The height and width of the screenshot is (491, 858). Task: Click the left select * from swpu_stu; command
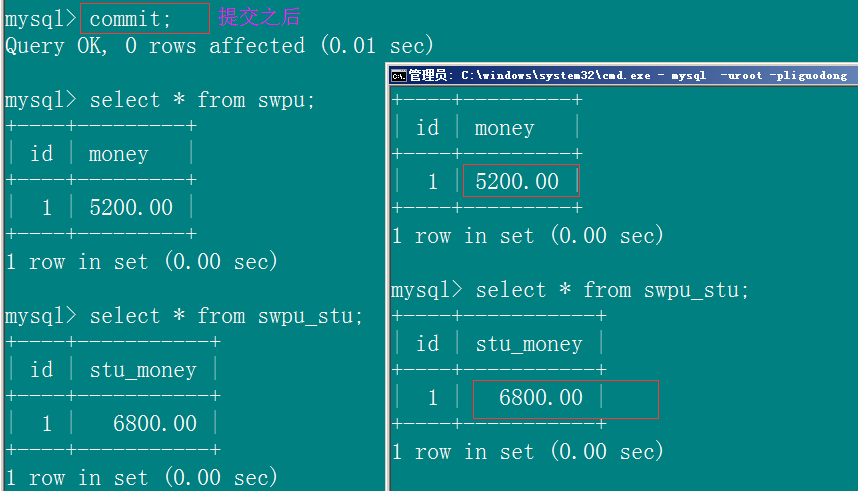click(227, 316)
